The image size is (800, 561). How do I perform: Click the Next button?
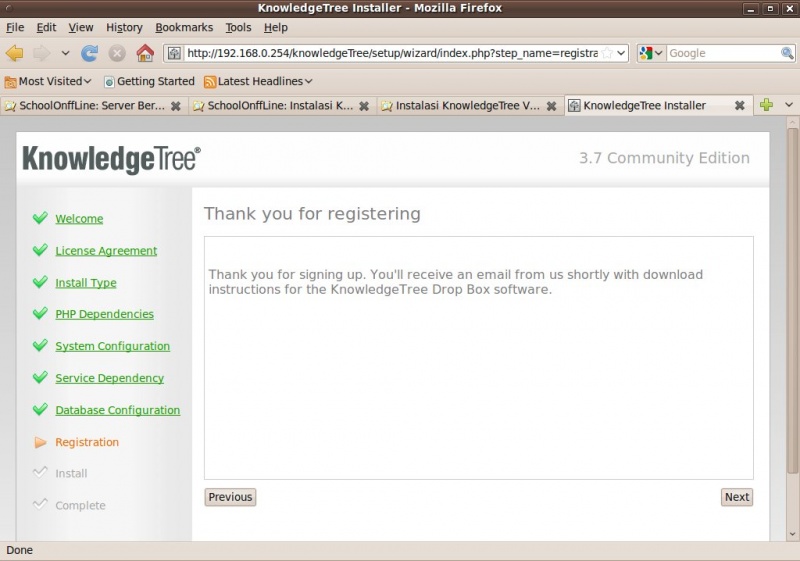click(737, 497)
